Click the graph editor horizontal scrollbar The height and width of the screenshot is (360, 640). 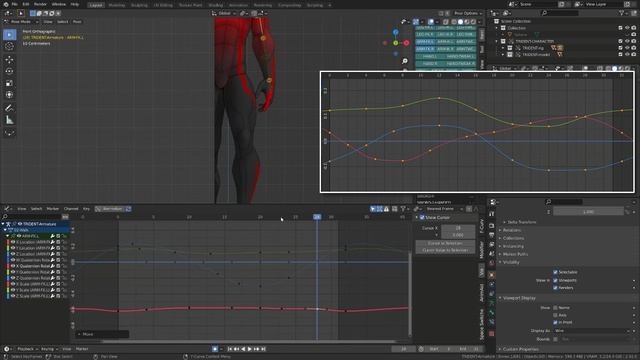coord(249,342)
